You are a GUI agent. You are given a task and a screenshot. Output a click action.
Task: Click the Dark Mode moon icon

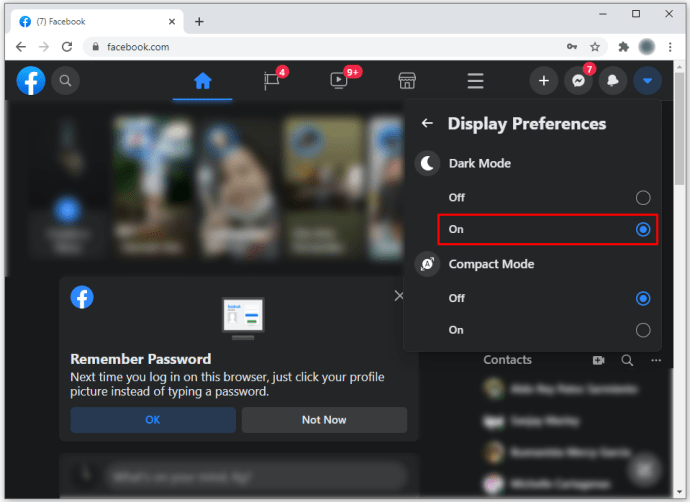[x=427, y=164]
